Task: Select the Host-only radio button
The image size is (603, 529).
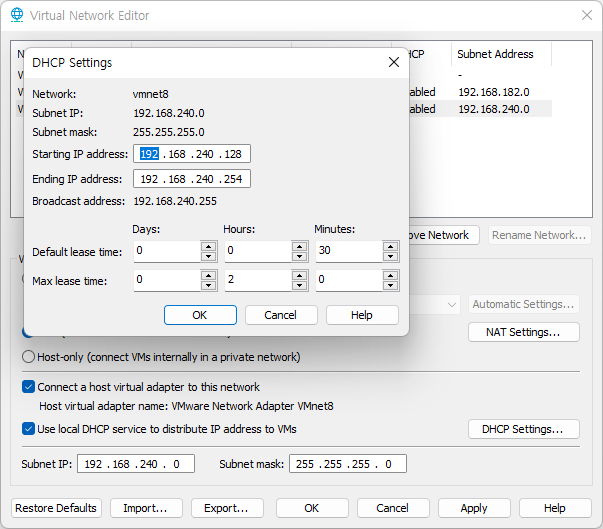Action: point(28,357)
